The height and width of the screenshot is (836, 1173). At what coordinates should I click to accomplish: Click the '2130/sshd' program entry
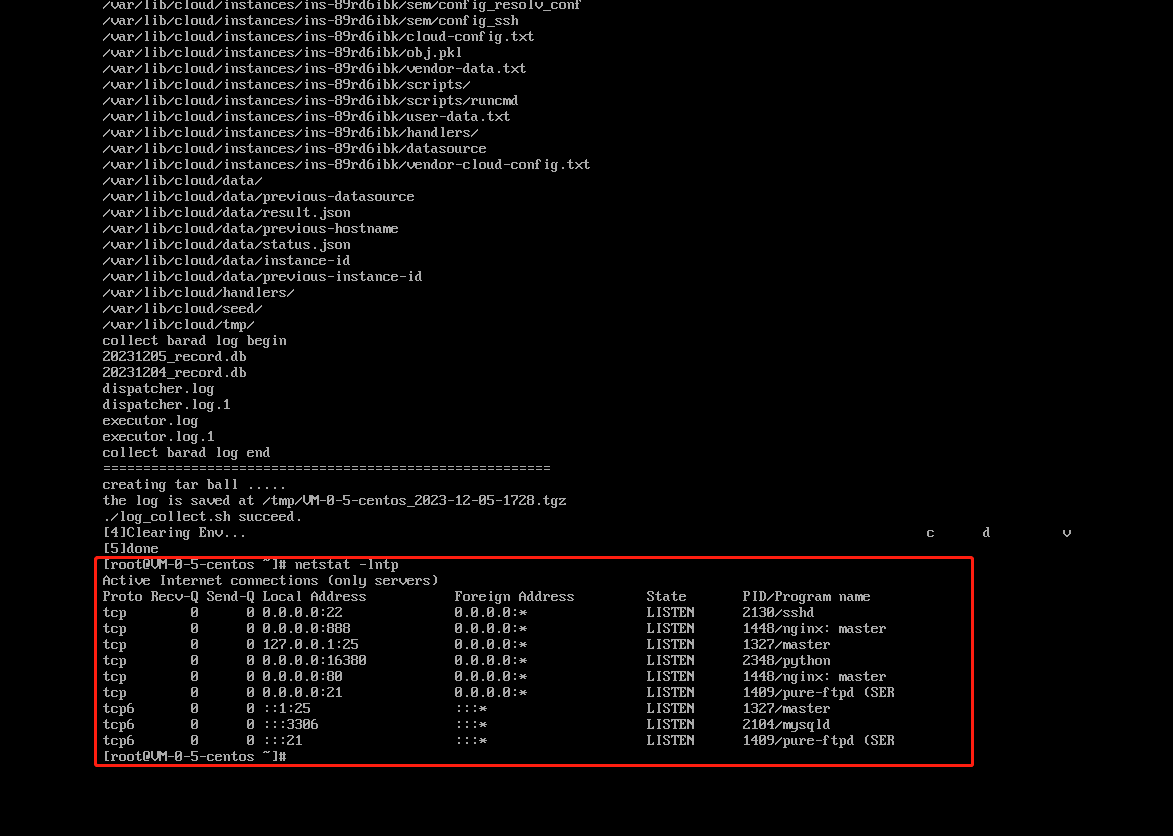click(778, 612)
